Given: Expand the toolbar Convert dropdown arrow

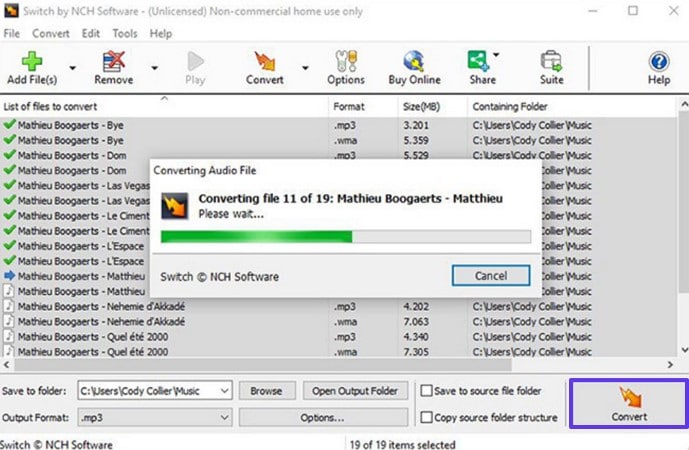Looking at the screenshot, I should [x=305, y=68].
